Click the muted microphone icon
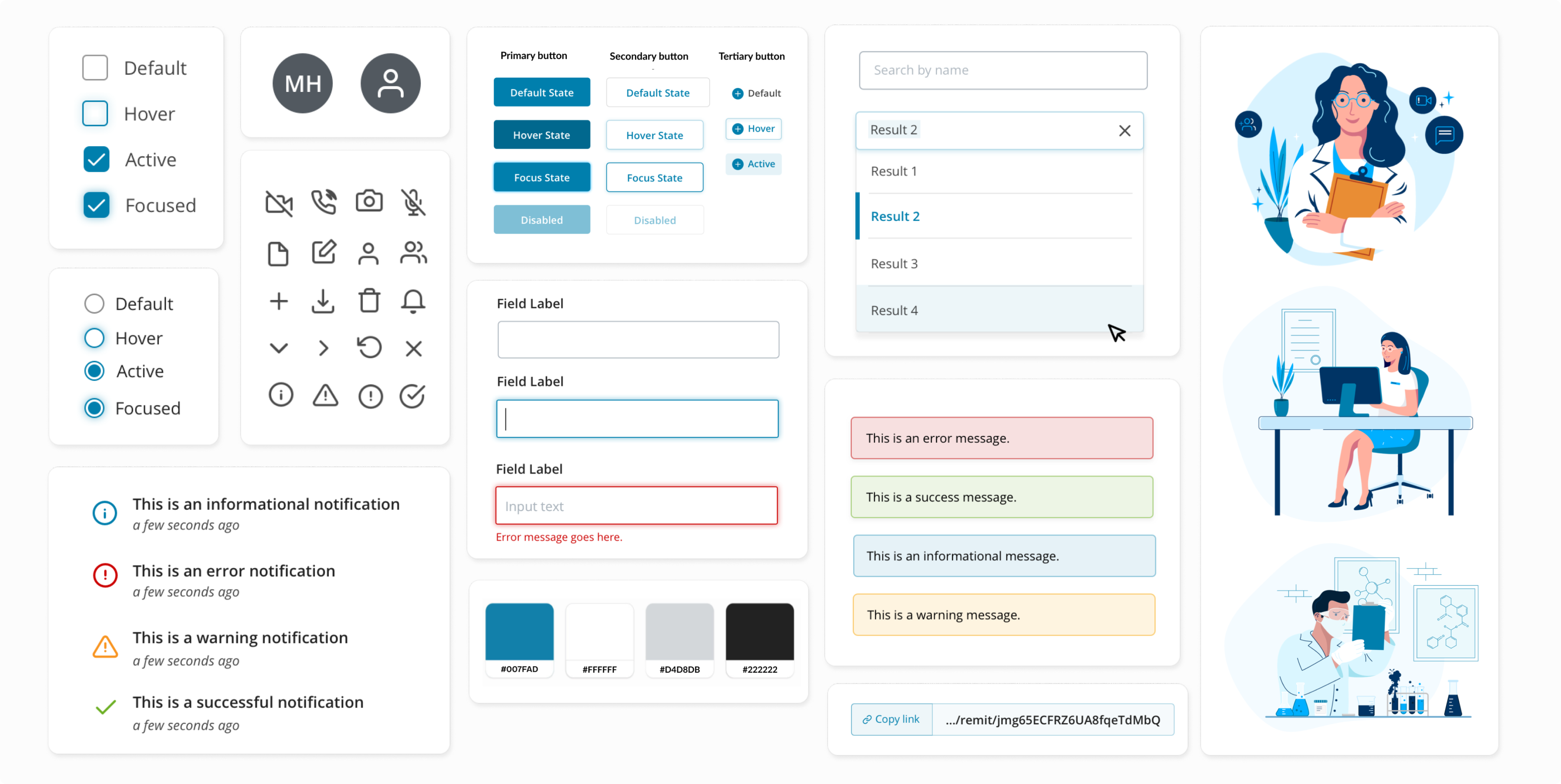 pos(413,203)
